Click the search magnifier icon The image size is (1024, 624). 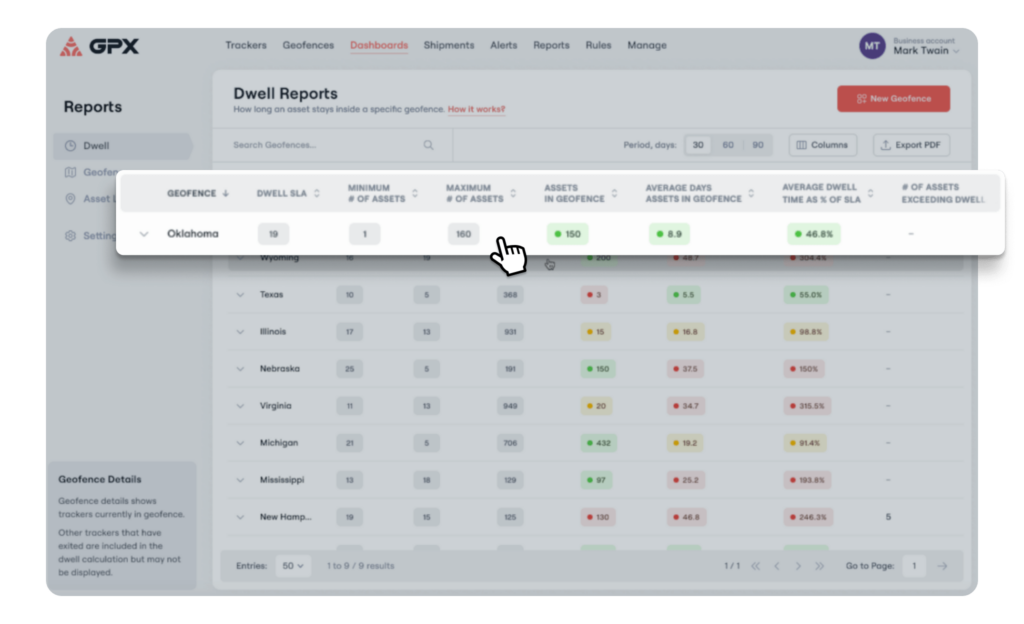[428, 145]
